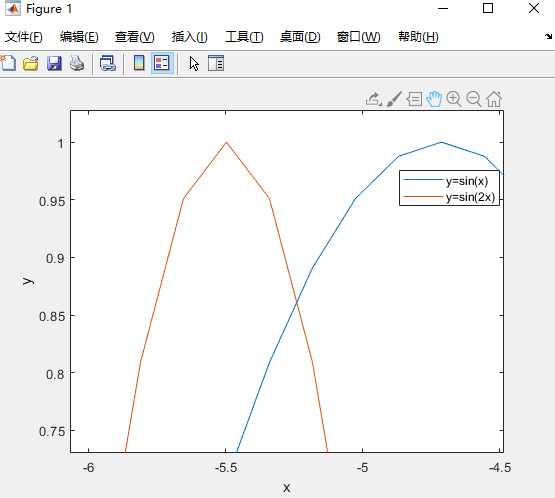555x498 pixels.
Task: Open the 插入(I) menu
Action: click(190, 37)
